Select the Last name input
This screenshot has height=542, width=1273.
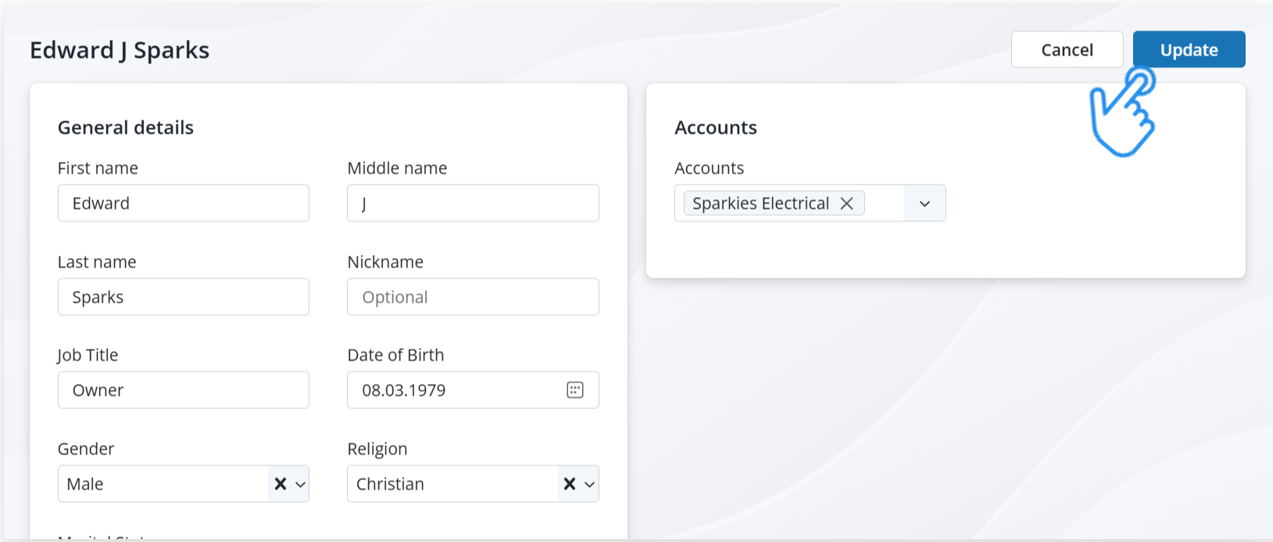(x=183, y=297)
